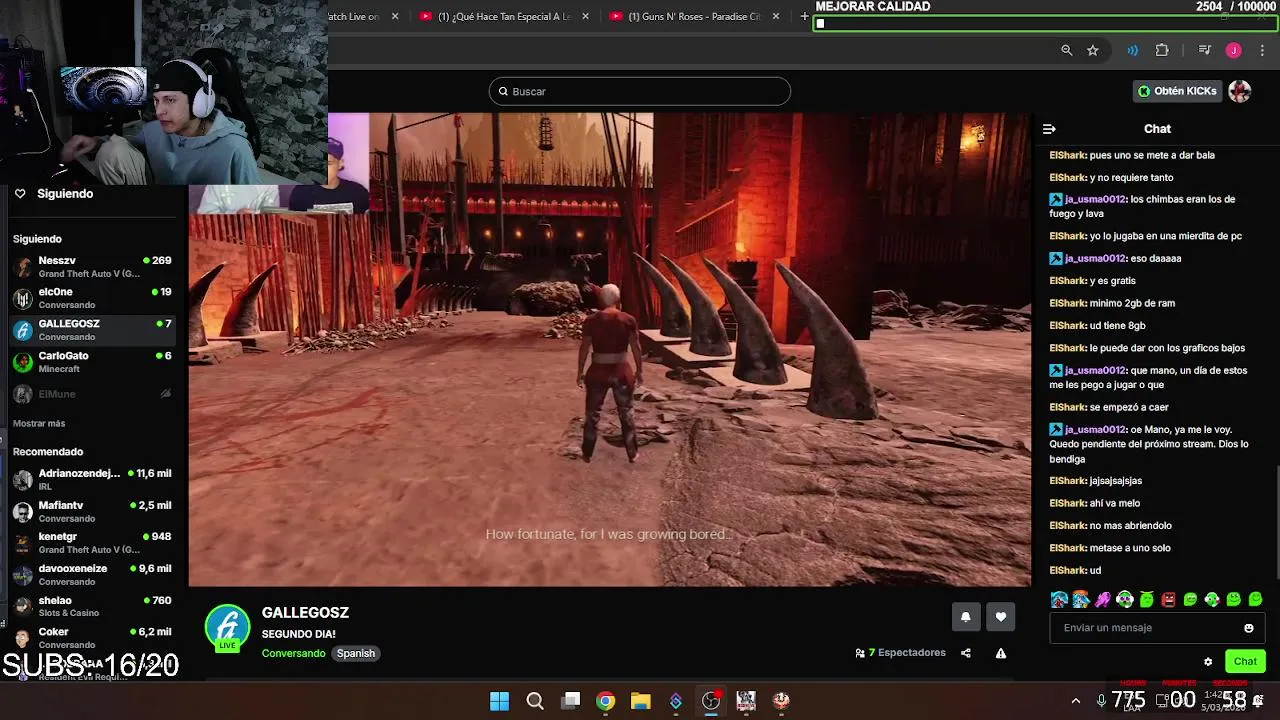Show hidden system tray icons
Screen dimensions: 1280x720
(x=1076, y=701)
